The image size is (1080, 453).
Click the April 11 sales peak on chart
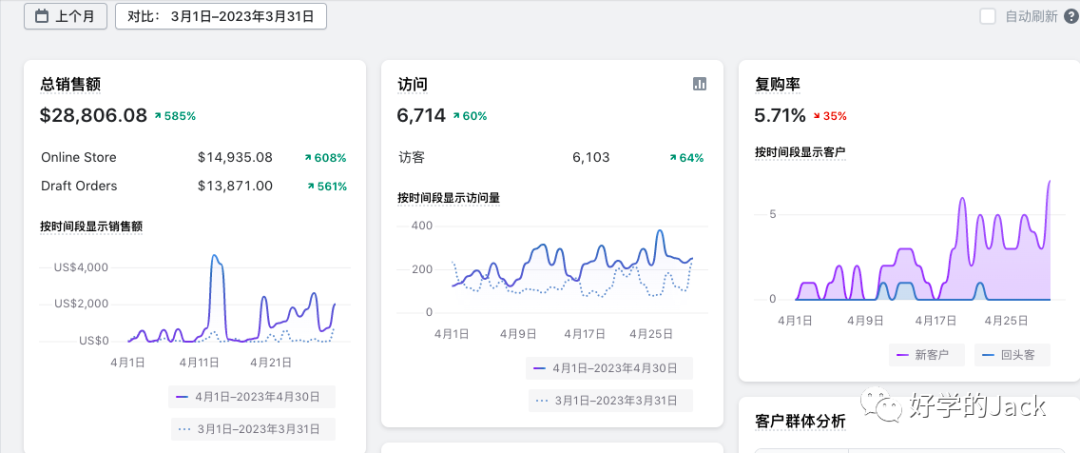[216, 257]
